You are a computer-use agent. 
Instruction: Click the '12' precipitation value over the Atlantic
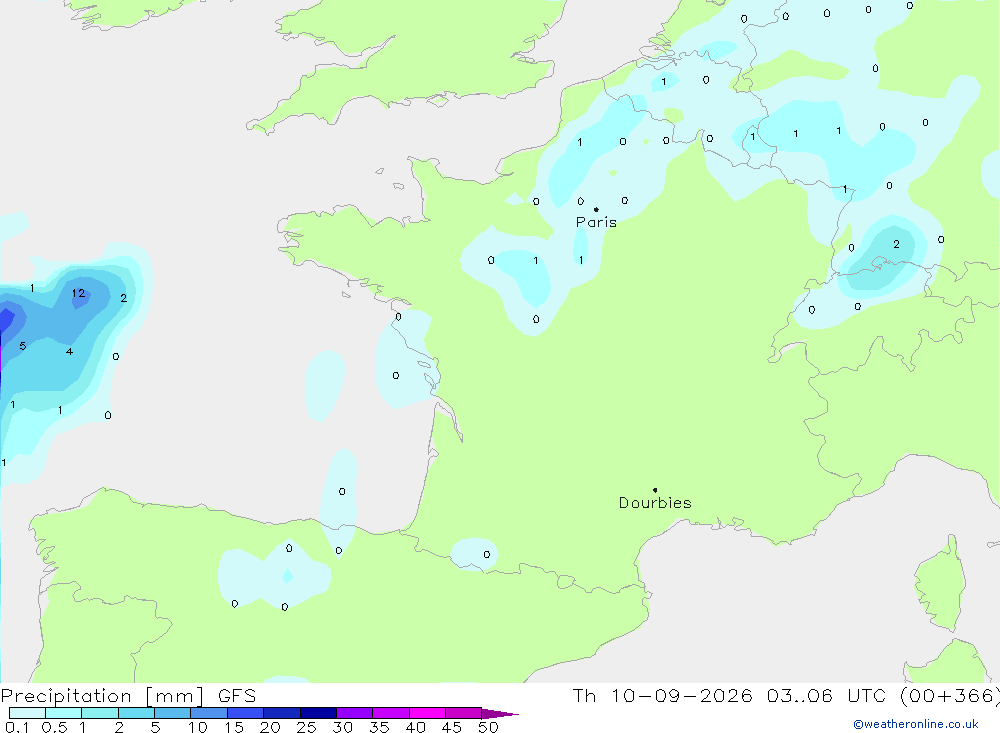click(x=78, y=293)
